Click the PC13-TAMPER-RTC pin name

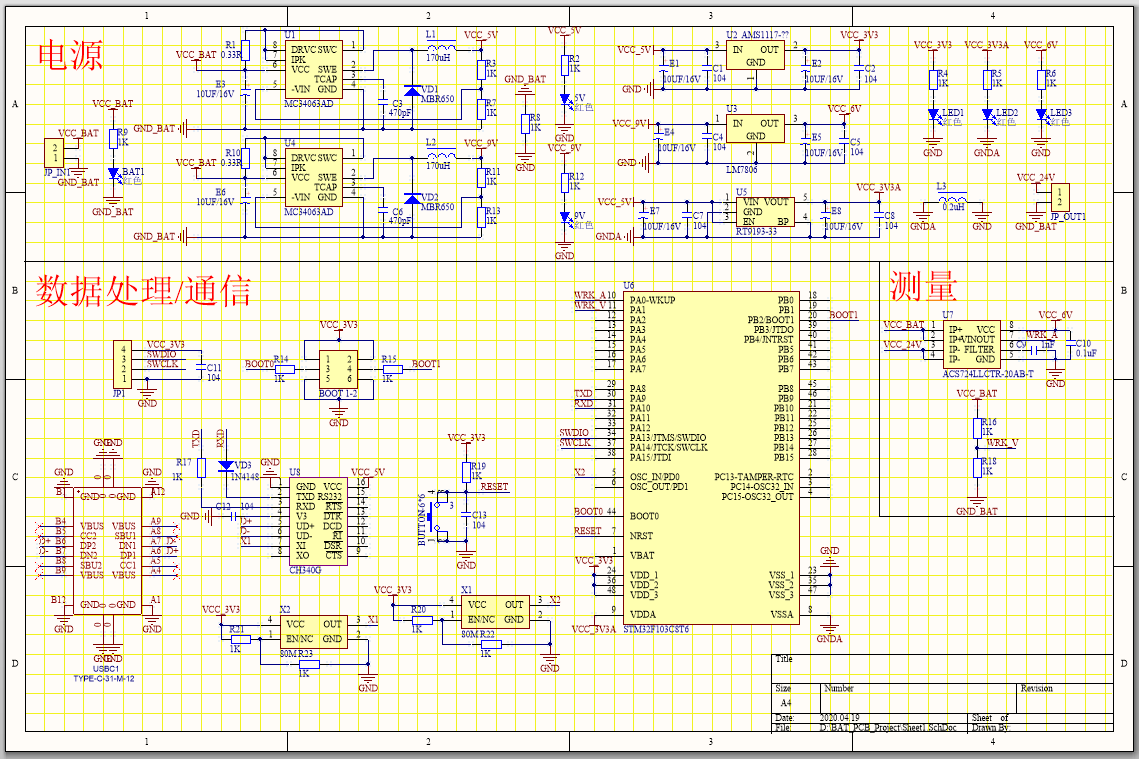point(754,477)
